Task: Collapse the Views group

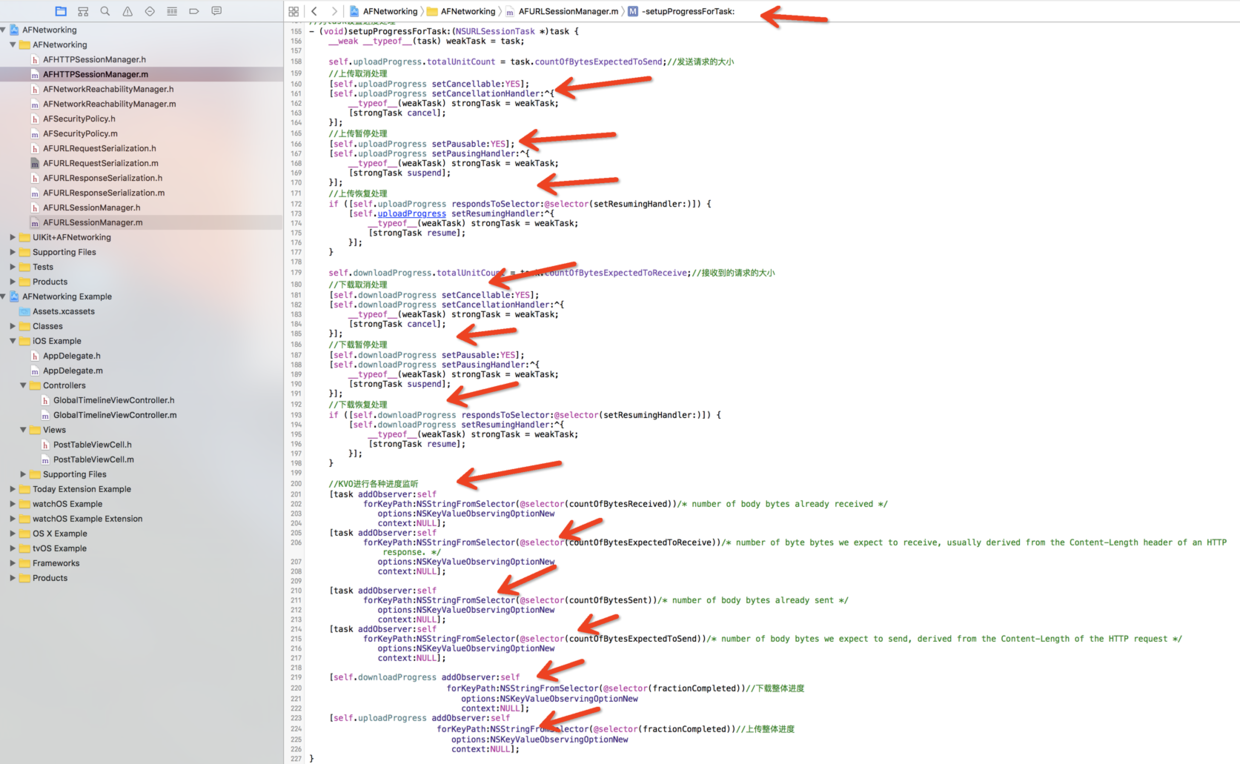Action: pos(23,430)
